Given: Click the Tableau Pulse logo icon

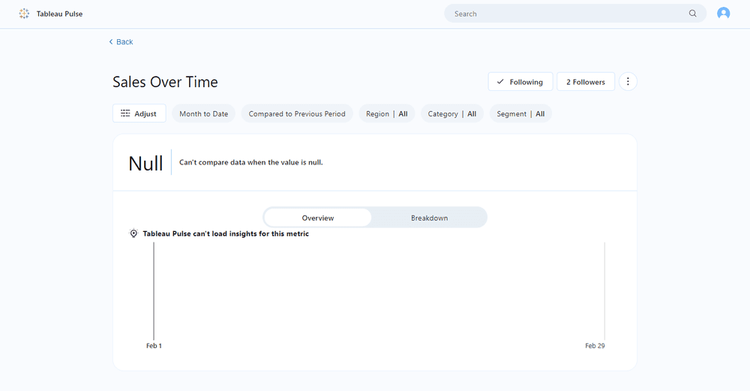Looking at the screenshot, I should [24, 14].
